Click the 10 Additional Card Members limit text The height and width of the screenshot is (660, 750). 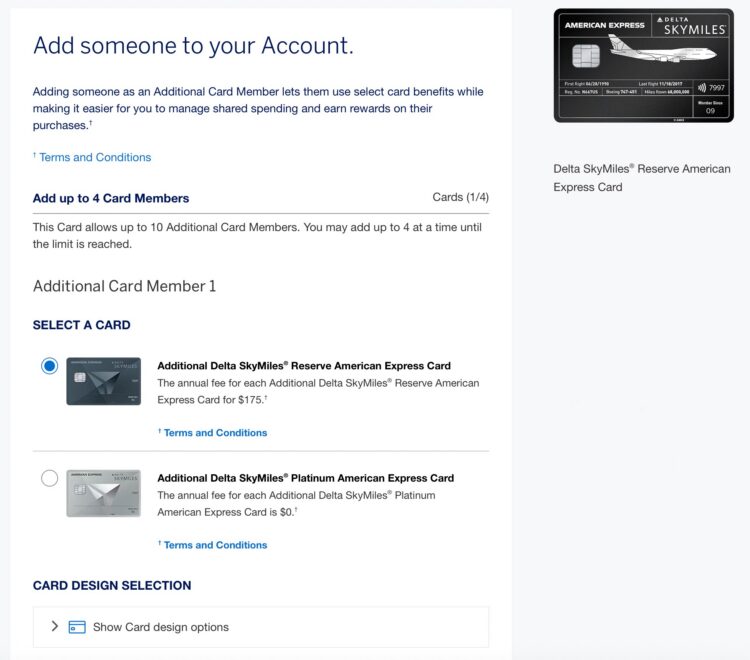point(257,236)
